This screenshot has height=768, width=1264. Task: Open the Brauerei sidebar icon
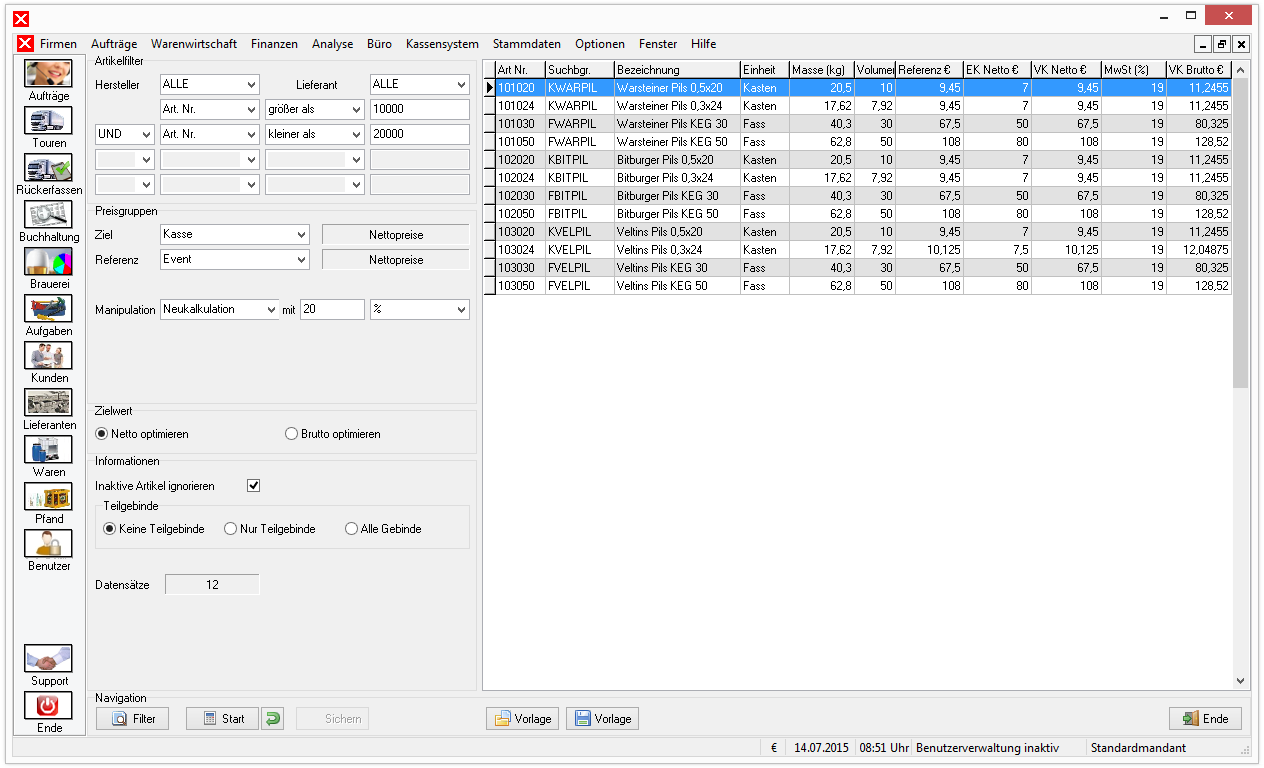[x=48, y=262]
